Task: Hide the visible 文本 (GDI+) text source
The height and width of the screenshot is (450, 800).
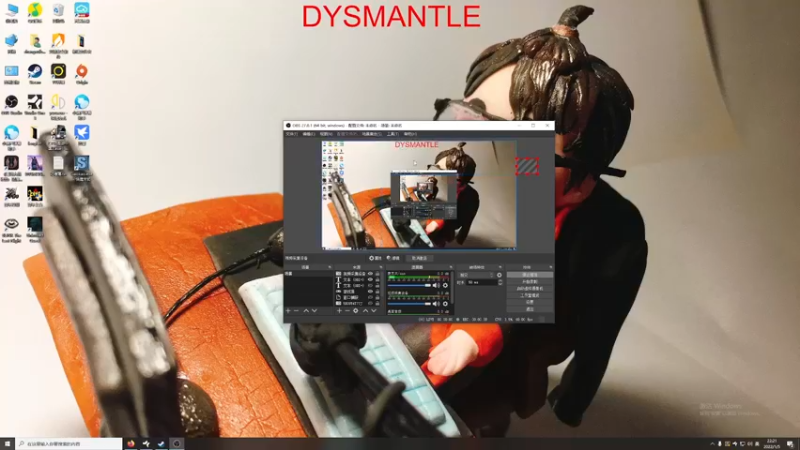Action: (x=370, y=280)
